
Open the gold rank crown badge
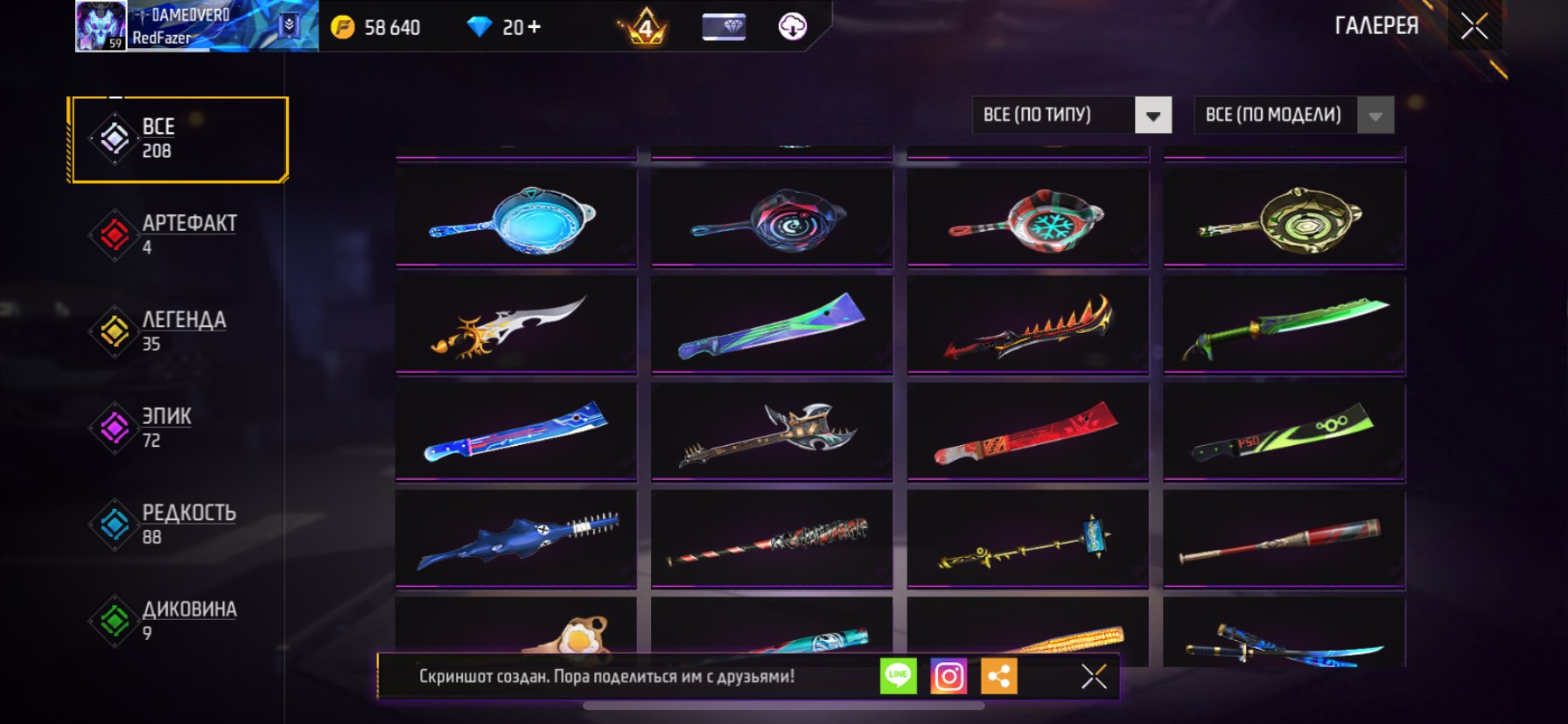point(645,27)
